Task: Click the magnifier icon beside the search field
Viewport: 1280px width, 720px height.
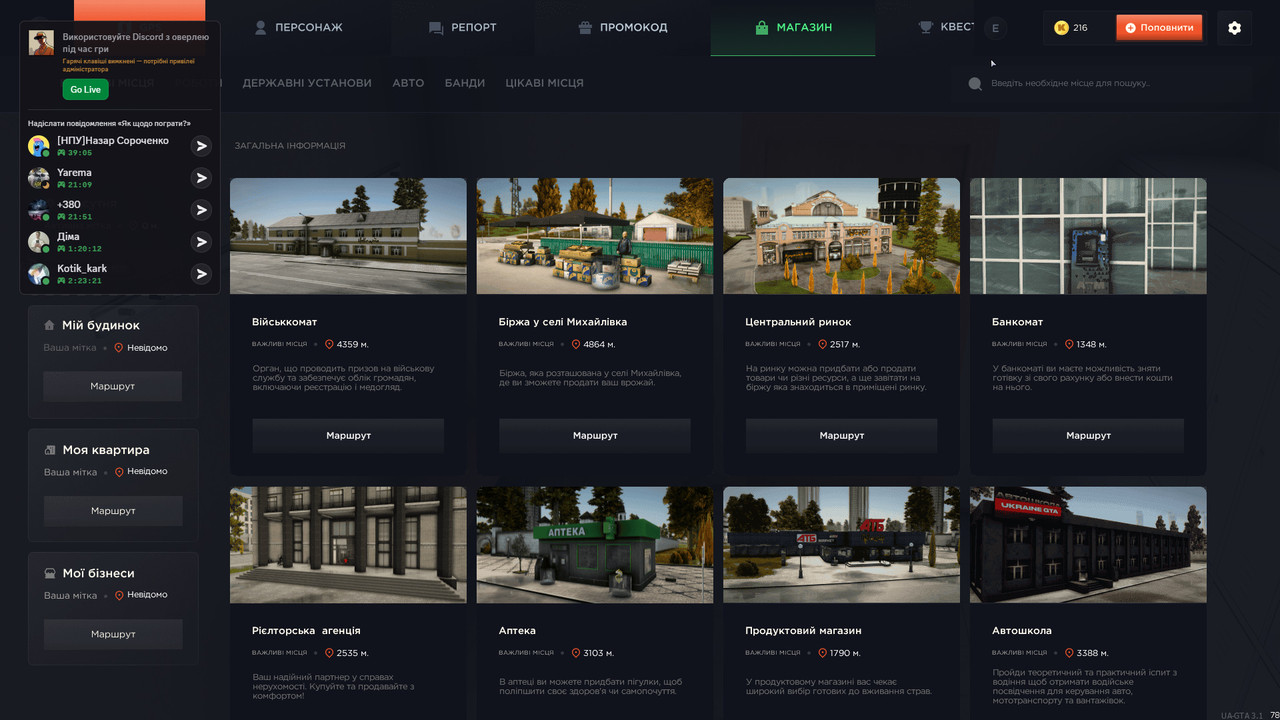Action: (975, 84)
